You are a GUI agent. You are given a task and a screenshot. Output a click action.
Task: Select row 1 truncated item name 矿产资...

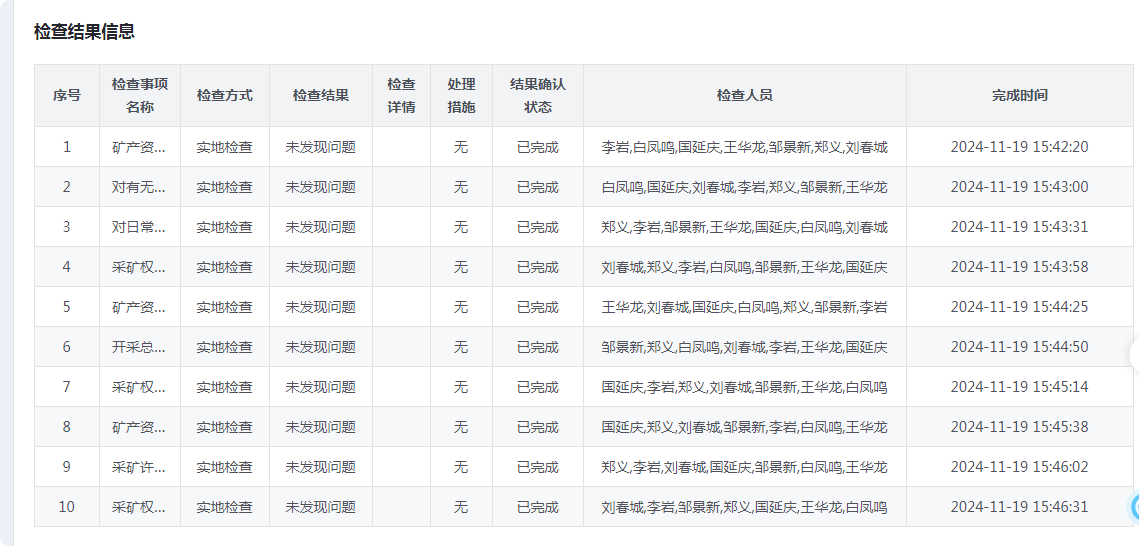139,147
